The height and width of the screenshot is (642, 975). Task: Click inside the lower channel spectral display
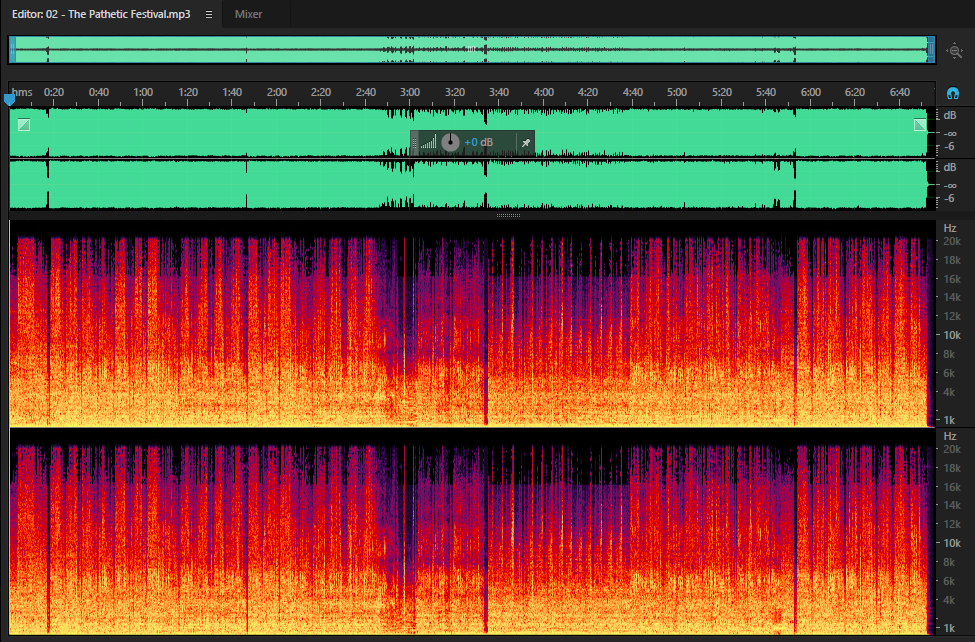point(473,532)
